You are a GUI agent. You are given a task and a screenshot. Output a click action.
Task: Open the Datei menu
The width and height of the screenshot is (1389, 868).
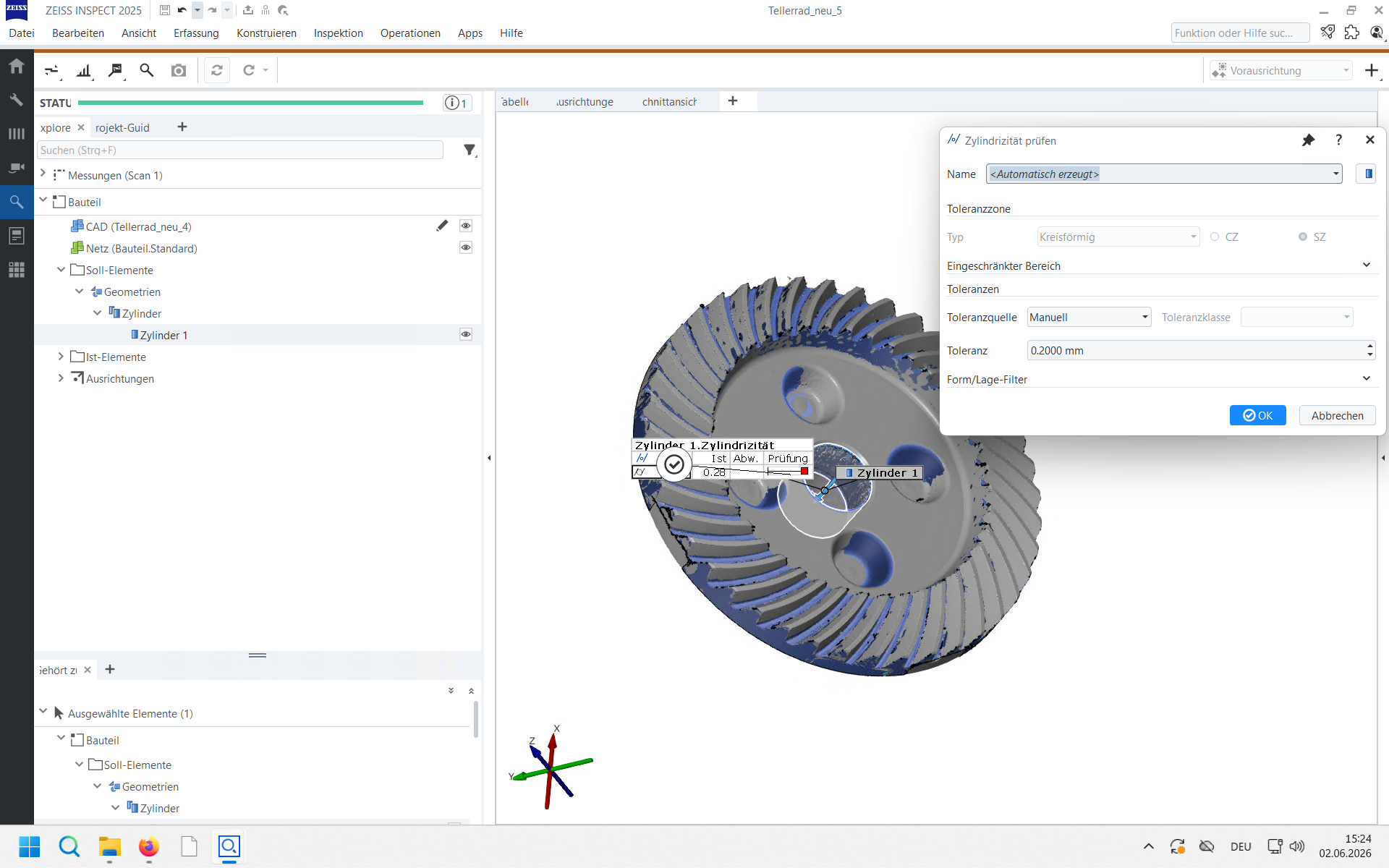(22, 33)
